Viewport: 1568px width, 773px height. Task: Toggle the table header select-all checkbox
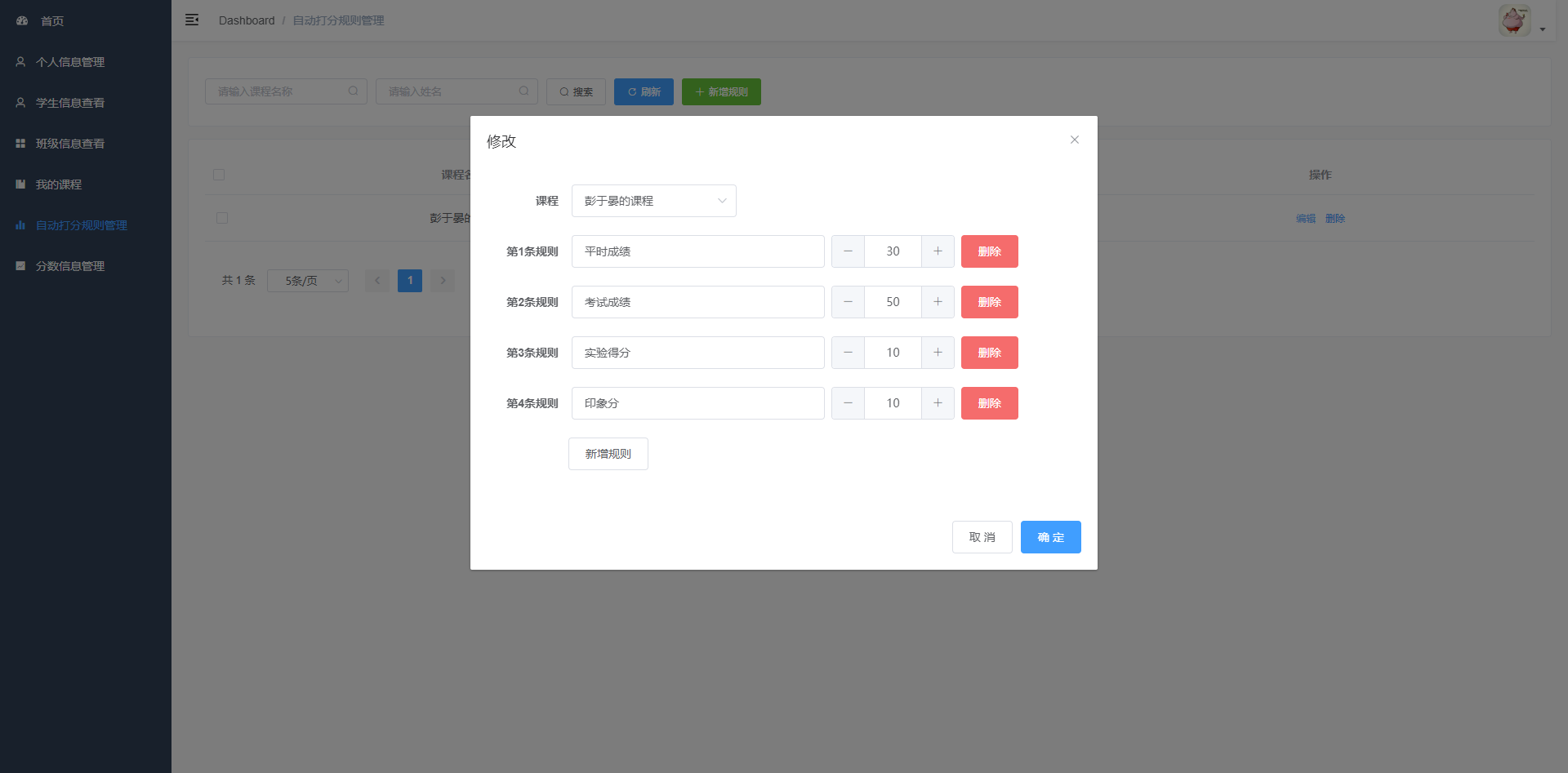pyautogui.click(x=219, y=175)
